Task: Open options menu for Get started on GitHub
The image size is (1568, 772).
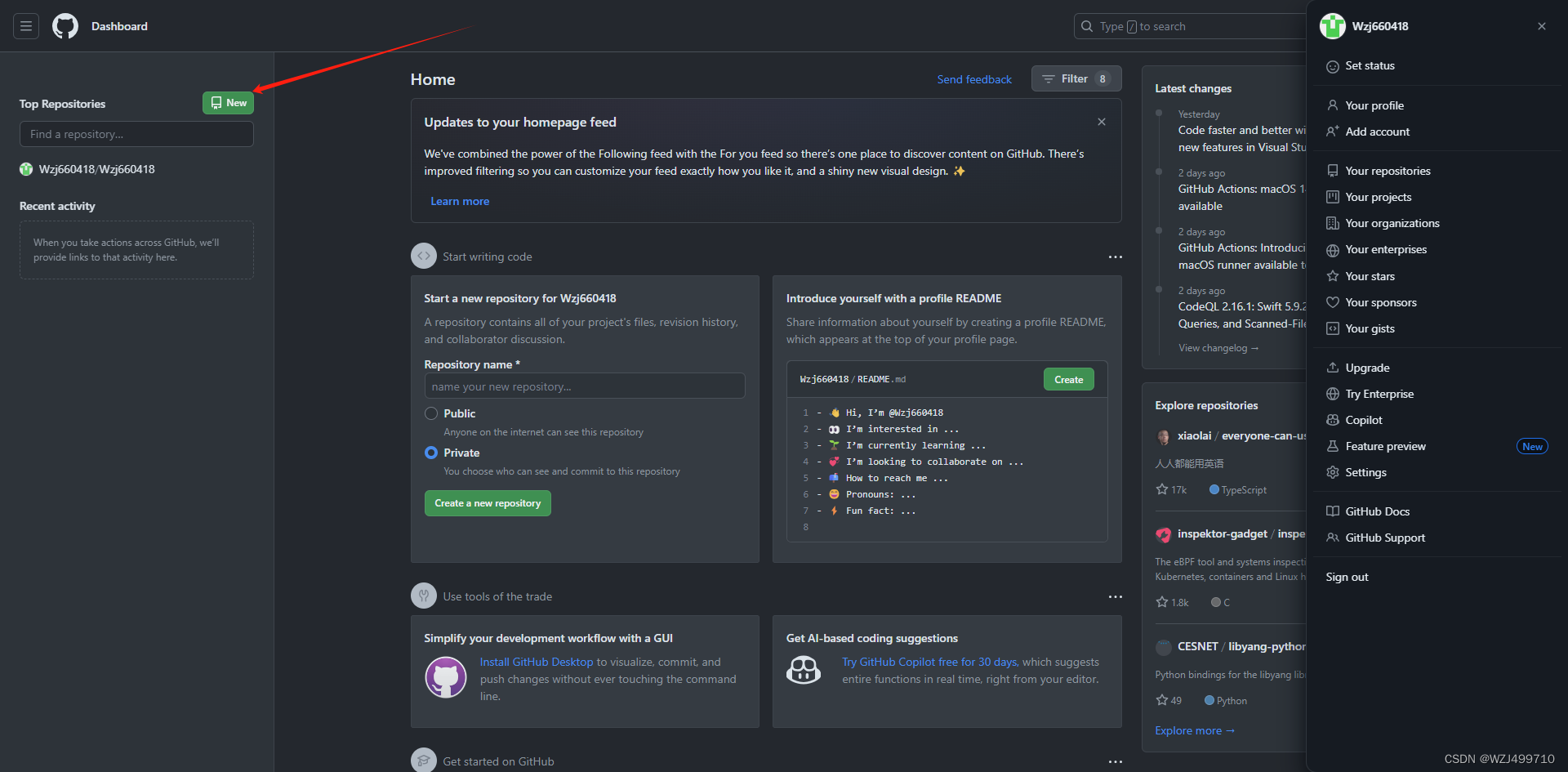Action: (1116, 761)
